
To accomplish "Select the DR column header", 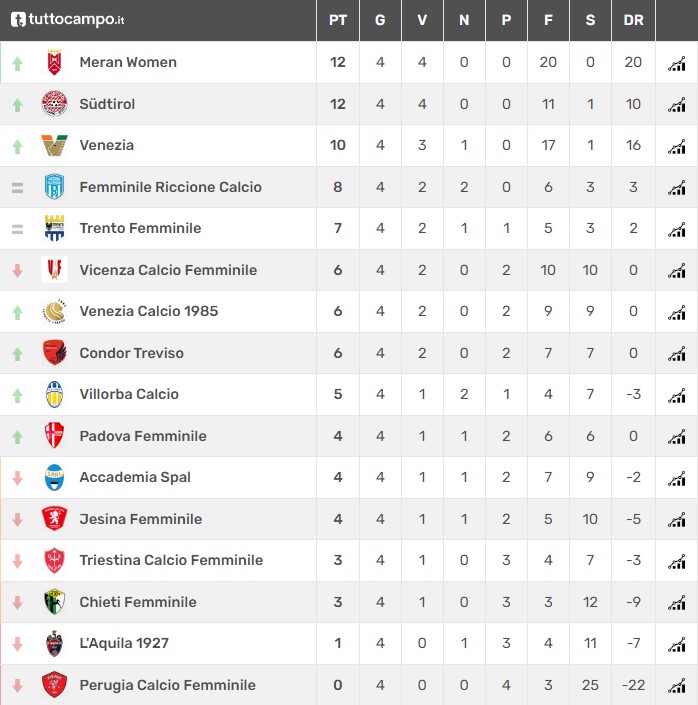I will pos(633,20).
